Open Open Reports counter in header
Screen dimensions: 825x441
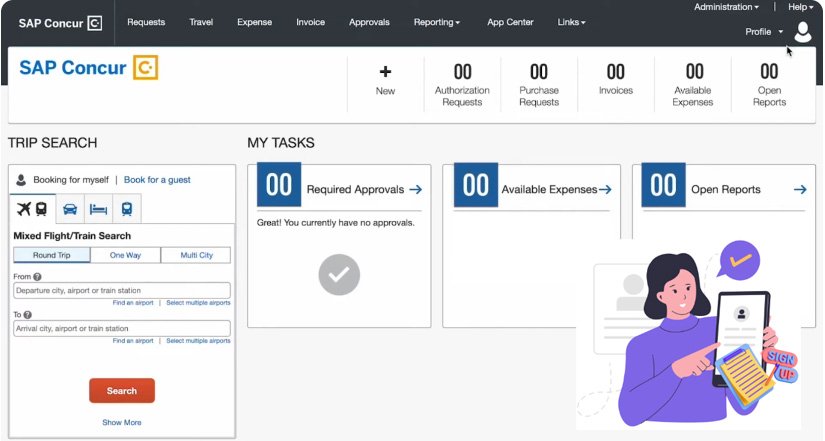click(770, 85)
